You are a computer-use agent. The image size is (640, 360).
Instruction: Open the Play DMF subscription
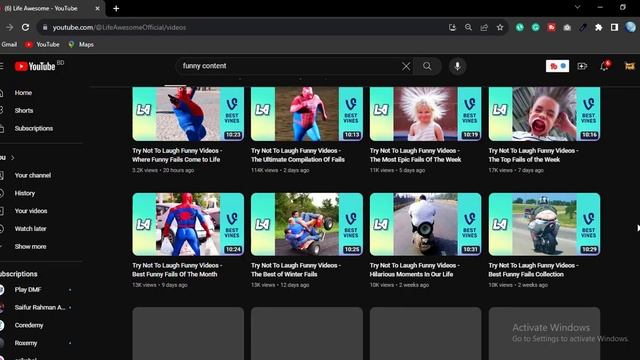coord(28,290)
